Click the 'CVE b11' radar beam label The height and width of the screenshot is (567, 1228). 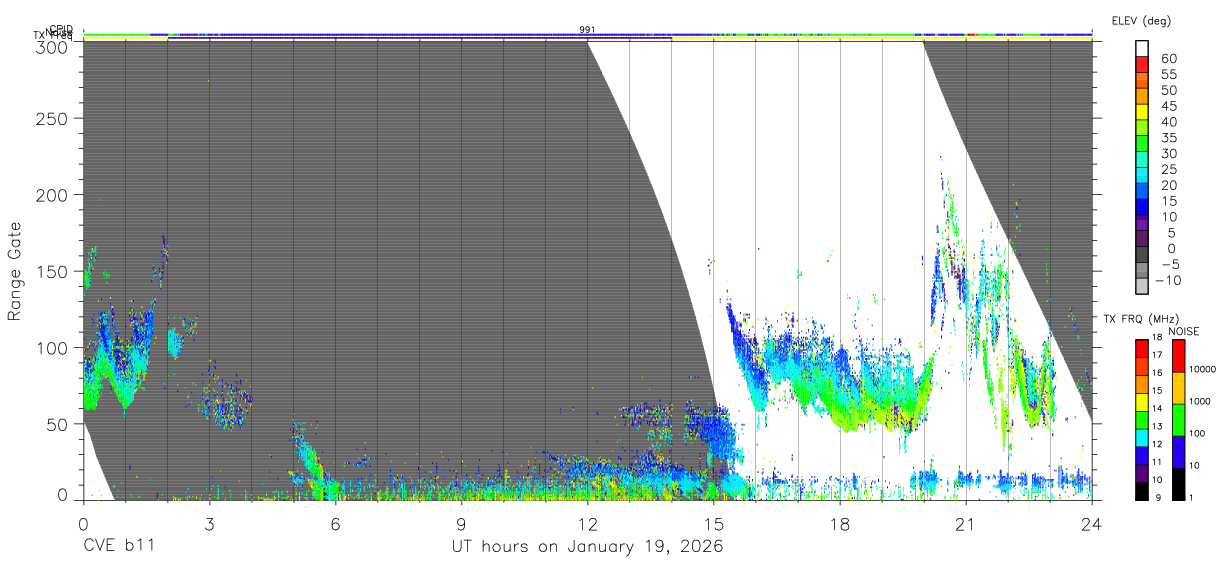pyautogui.click(x=118, y=547)
